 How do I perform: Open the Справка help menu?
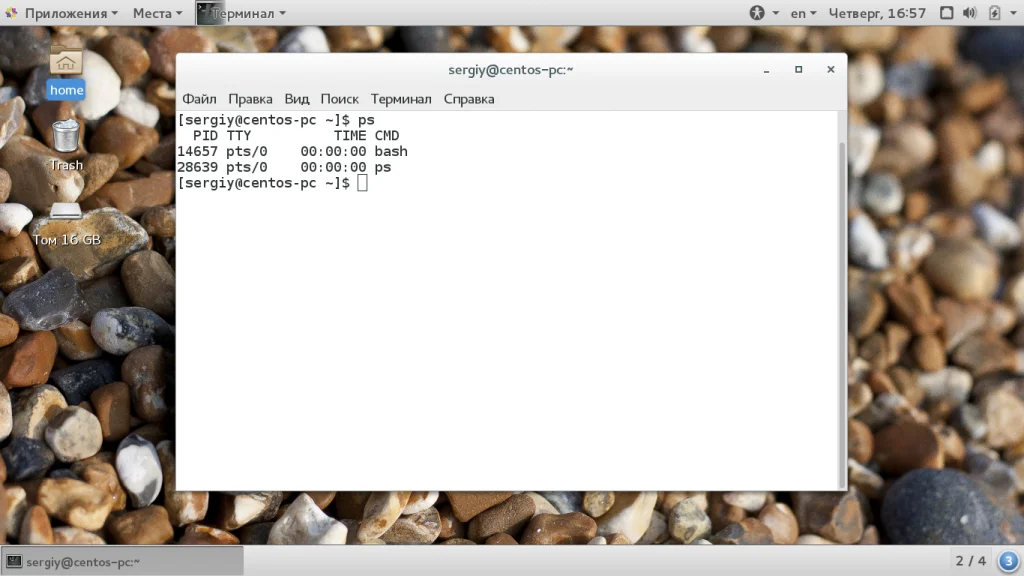click(x=469, y=99)
